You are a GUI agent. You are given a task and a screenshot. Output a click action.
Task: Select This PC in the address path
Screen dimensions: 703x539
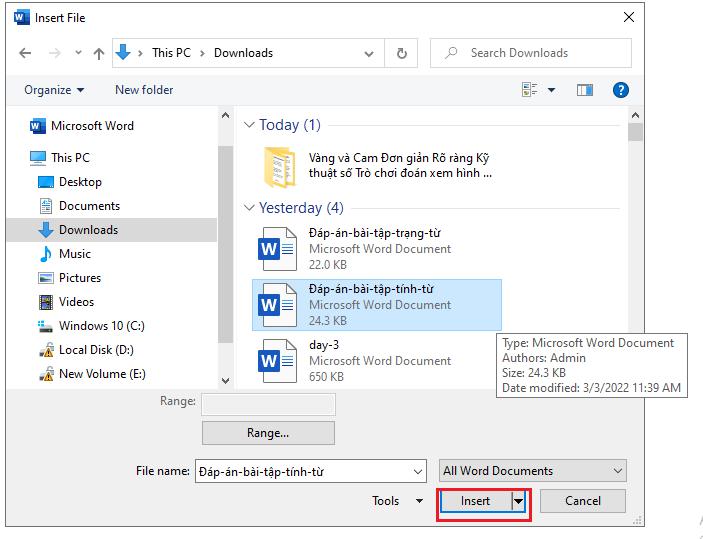coord(171,53)
